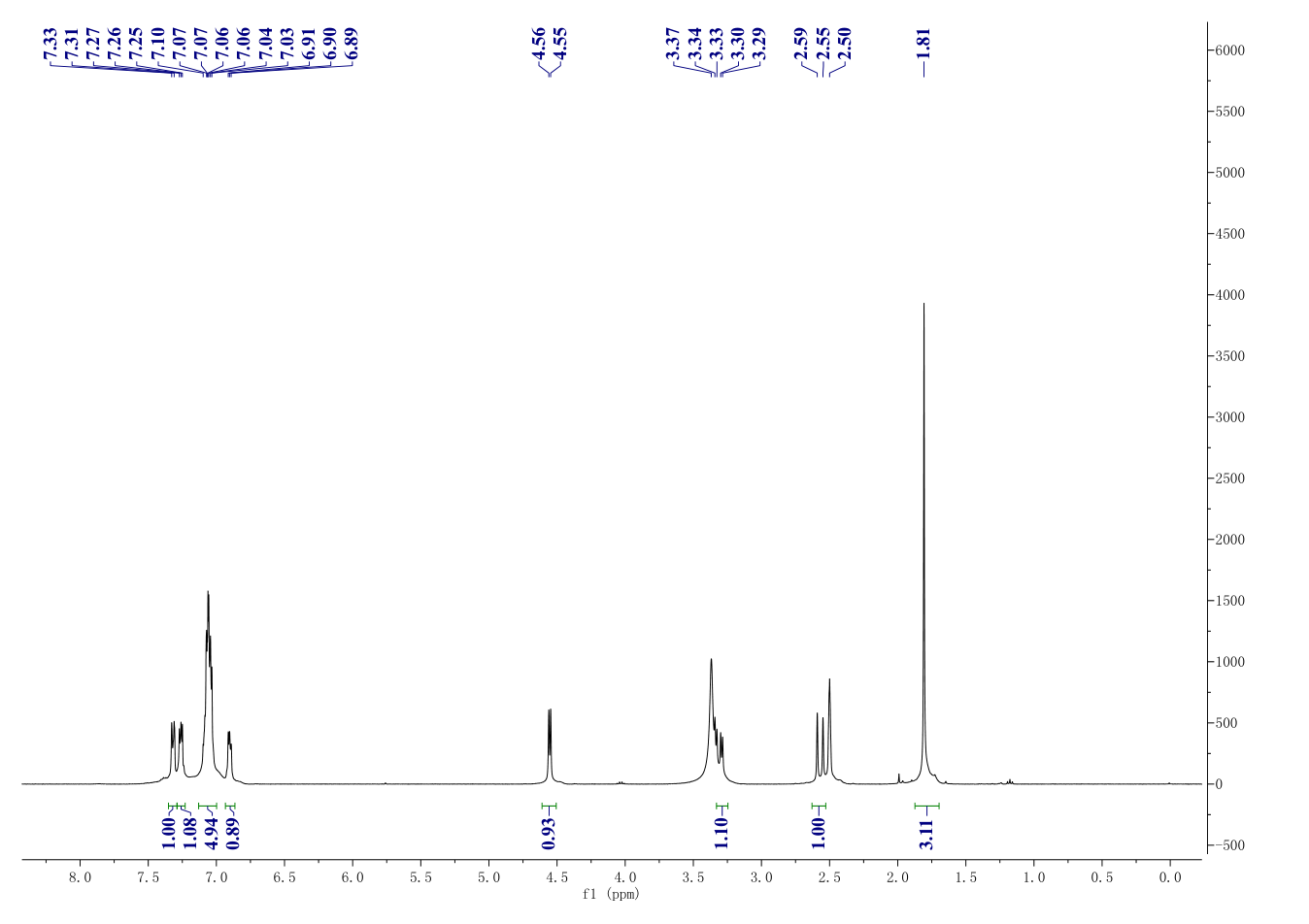Pick the 2.50 peak label at top
Screen dimensions: 1309x924
tap(844, 45)
